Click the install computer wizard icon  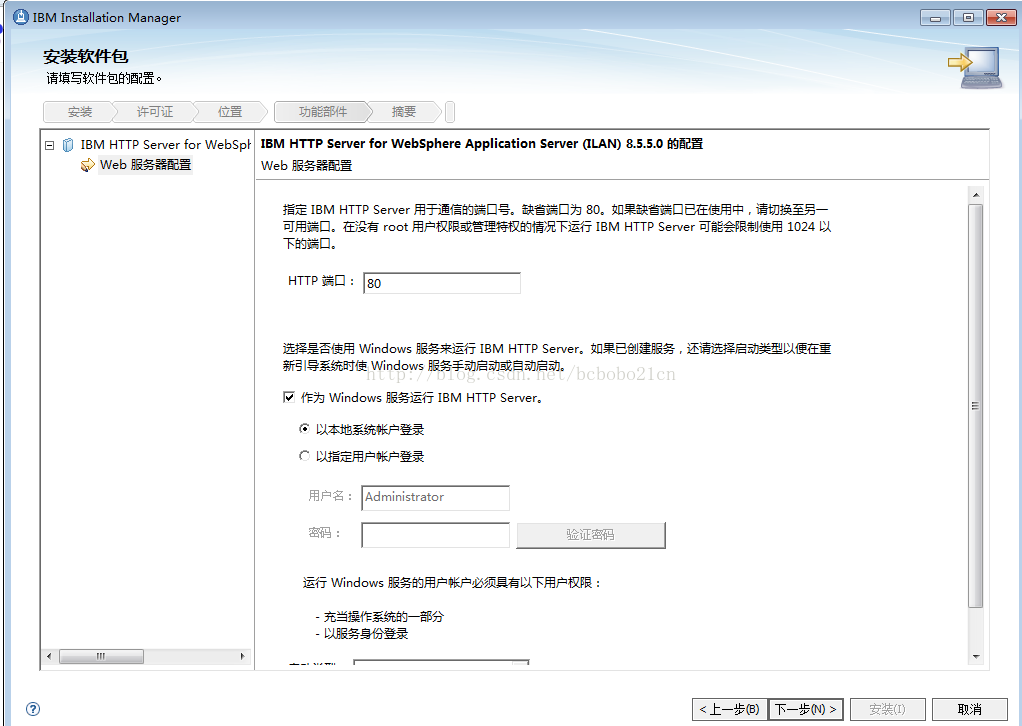(x=975, y=67)
